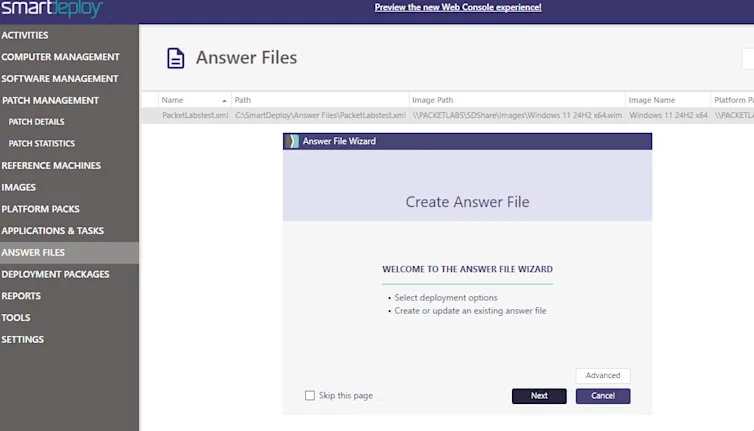Open Computer Management in sidebar
The height and width of the screenshot is (431, 754).
60,57
